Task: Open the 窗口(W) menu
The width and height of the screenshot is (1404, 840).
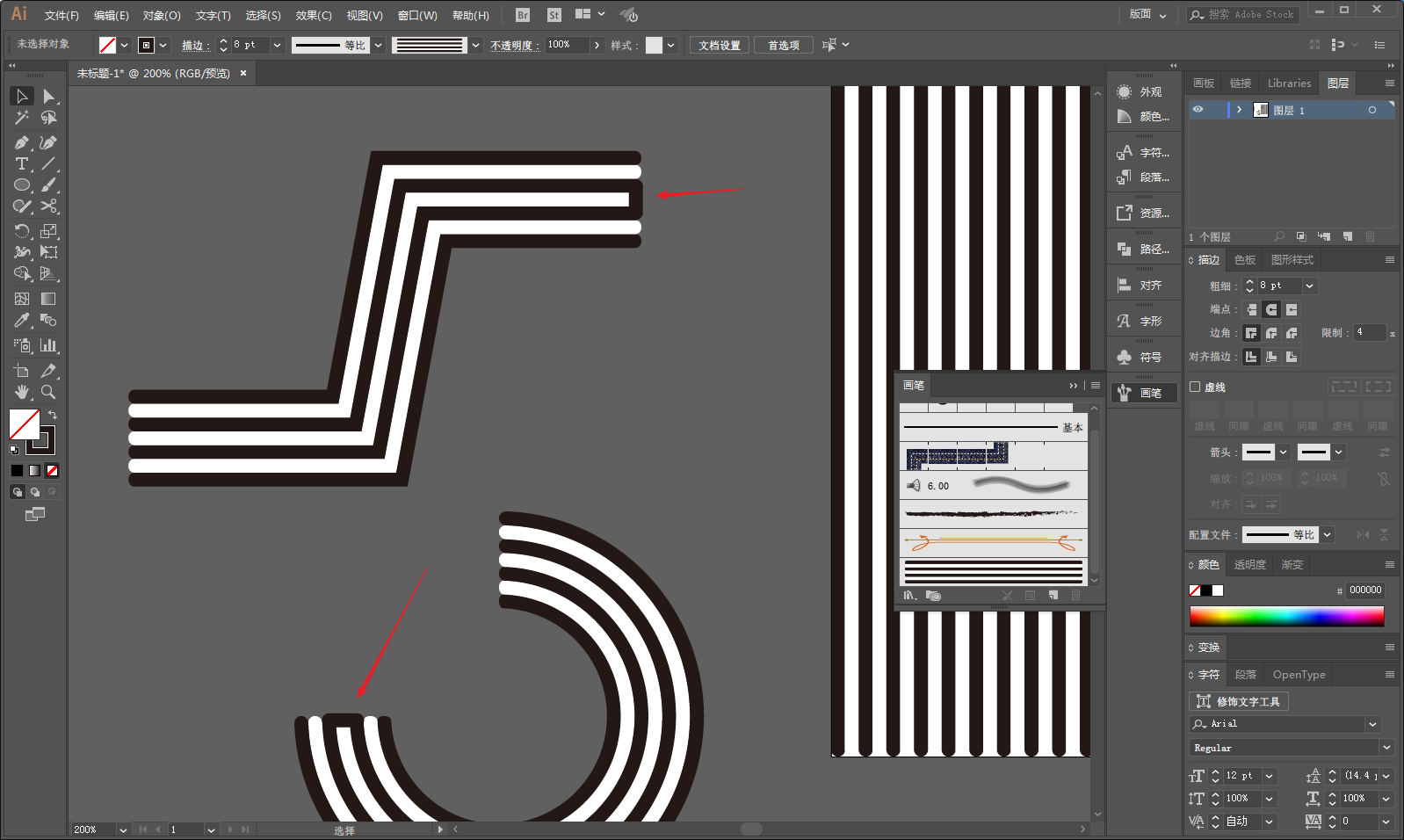Action: pos(417,16)
